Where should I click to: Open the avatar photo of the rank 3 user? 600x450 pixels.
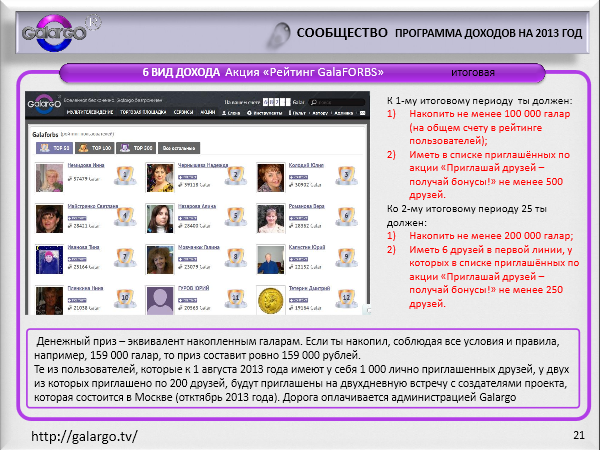coord(271,178)
